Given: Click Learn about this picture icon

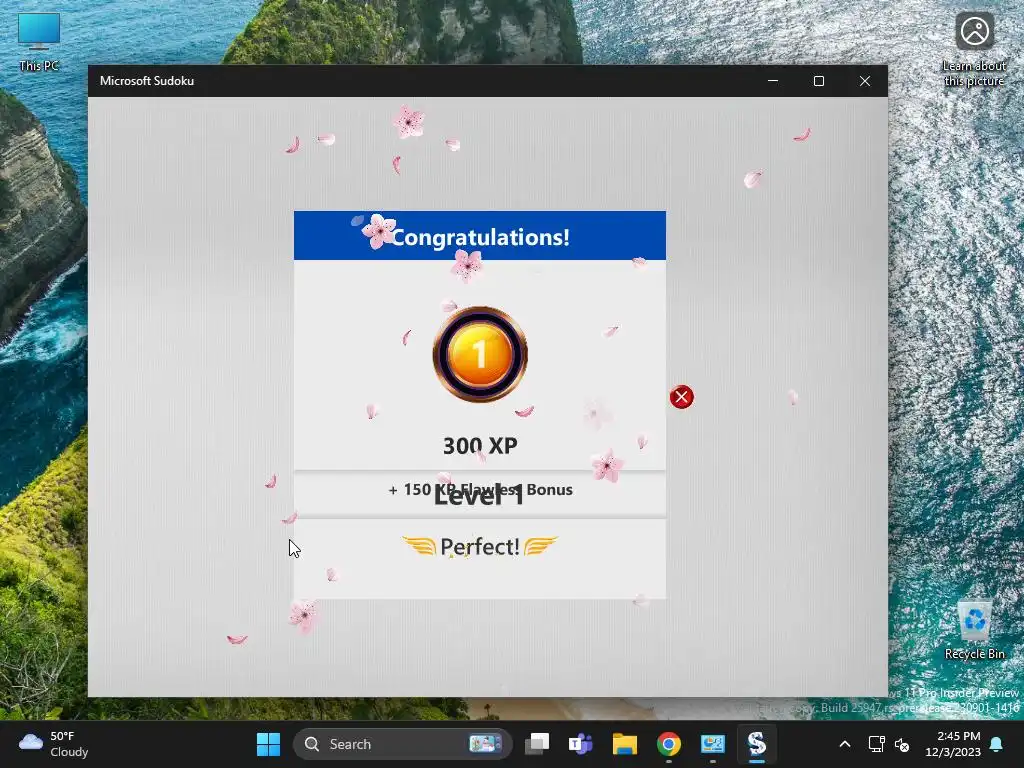Looking at the screenshot, I should click(974, 50).
